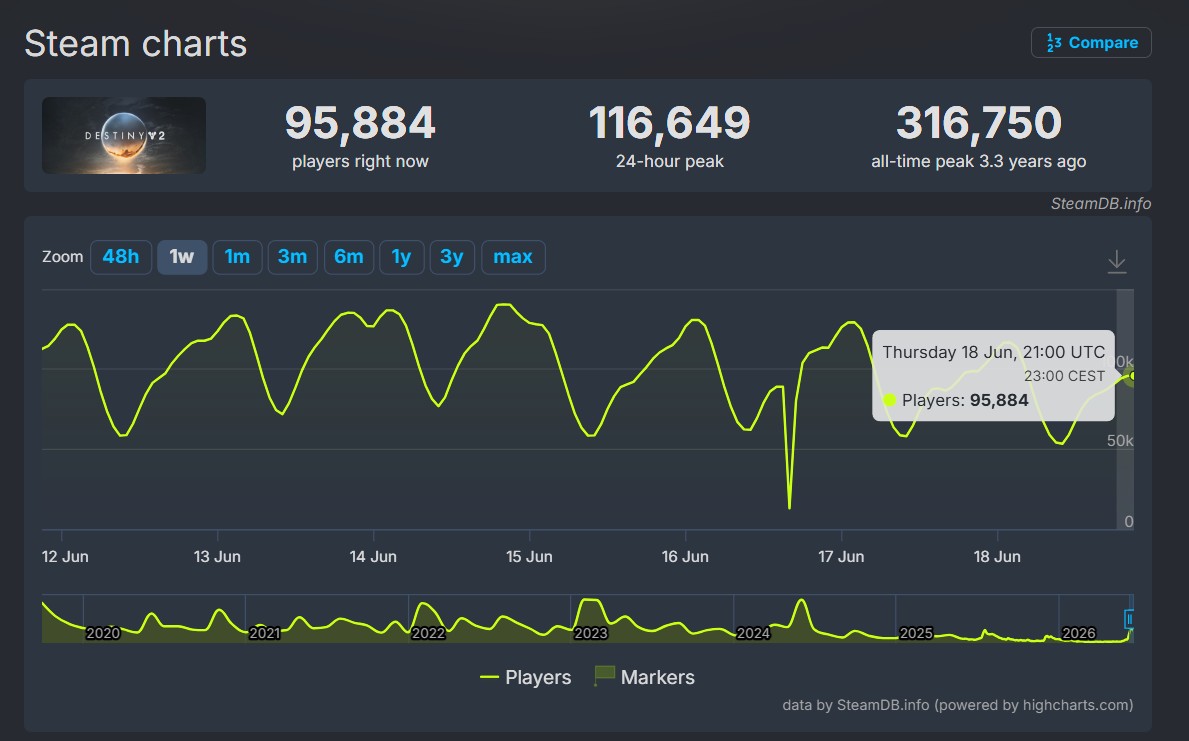1189x741 pixels.
Task: Click the 116,649 24-hour peak value
Action: click(x=670, y=122)
